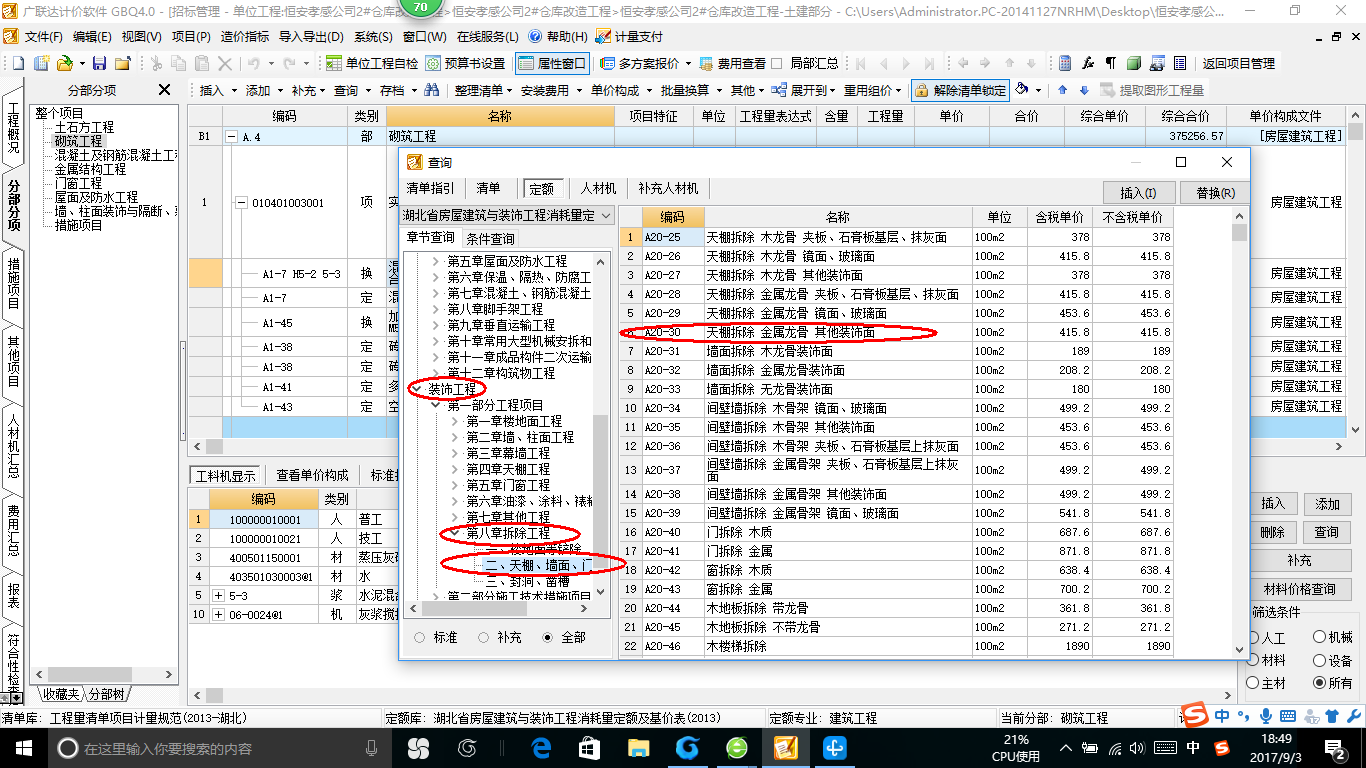The width and height of the screenshot is (1366, 768).
Task: Switch to the 清单指引 tab in query dialog
Action: tap(430, 188)
